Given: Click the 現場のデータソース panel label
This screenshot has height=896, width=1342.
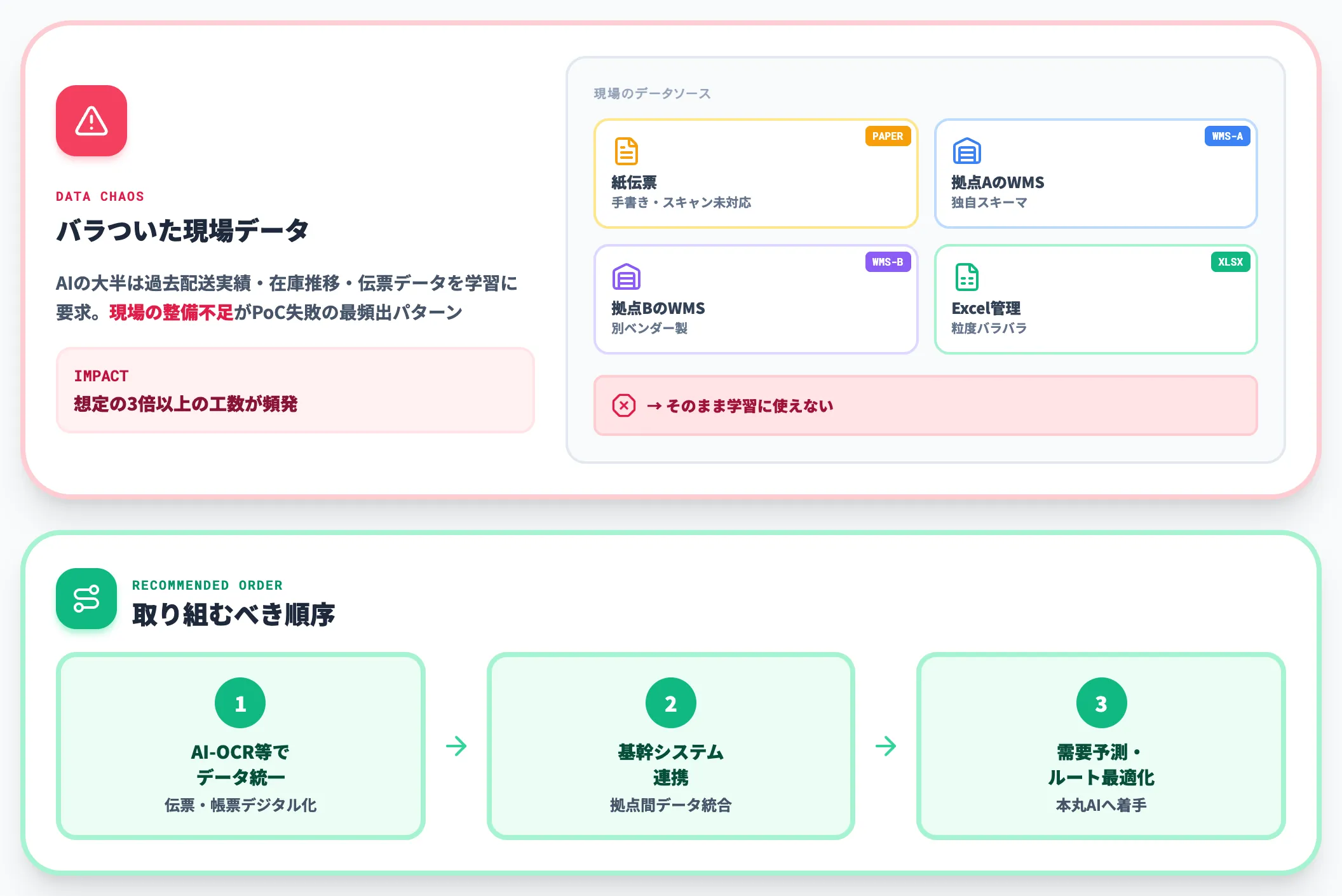Looking at the screenshot, I should pos(652,93).
